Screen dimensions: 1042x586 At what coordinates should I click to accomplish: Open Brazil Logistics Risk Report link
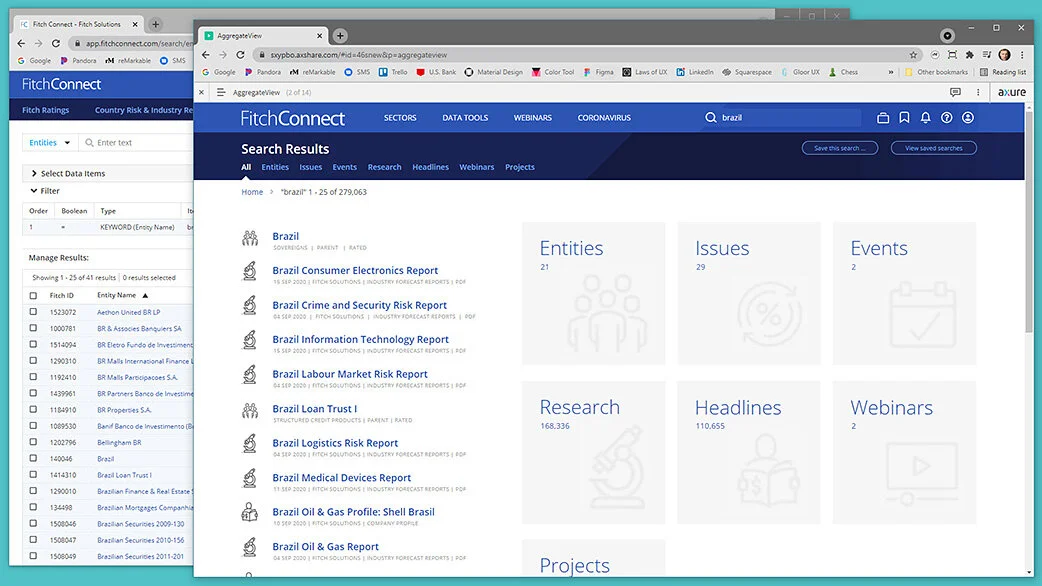point(335,443)
